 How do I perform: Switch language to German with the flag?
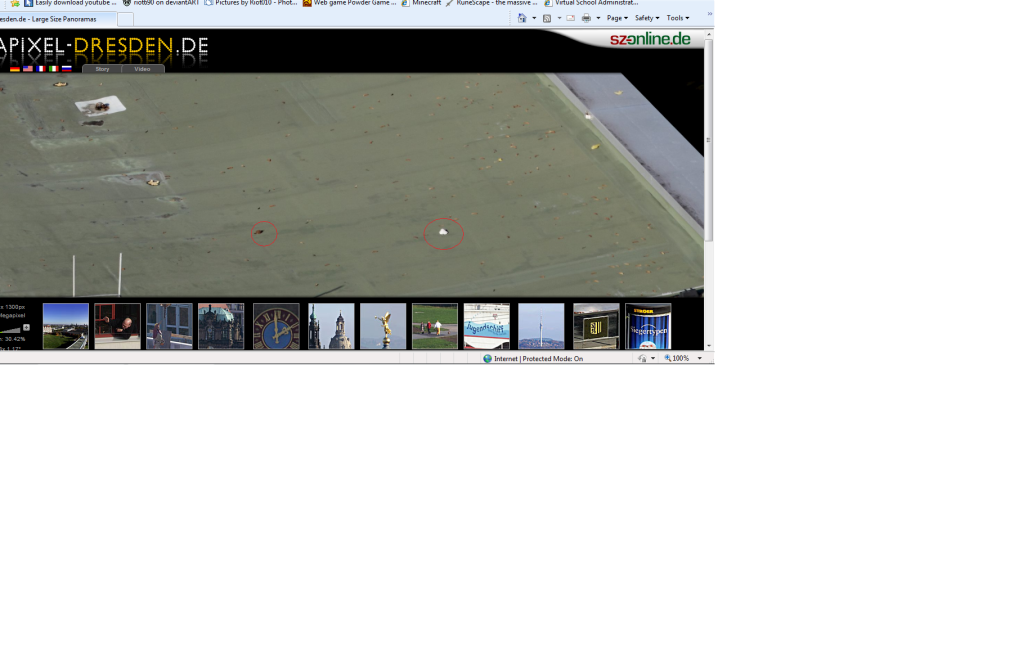point(15,68)
